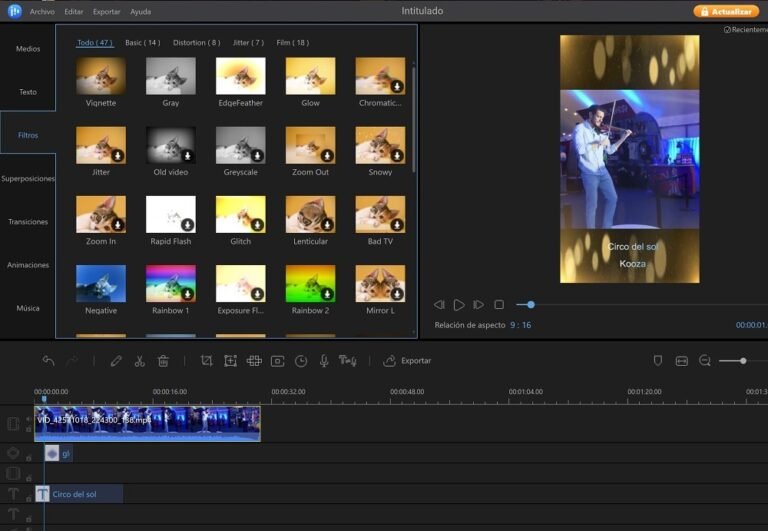This screenshot has height=531, width=768.
Task: Click the speech-to-text icon
Action: coord(347,361)
